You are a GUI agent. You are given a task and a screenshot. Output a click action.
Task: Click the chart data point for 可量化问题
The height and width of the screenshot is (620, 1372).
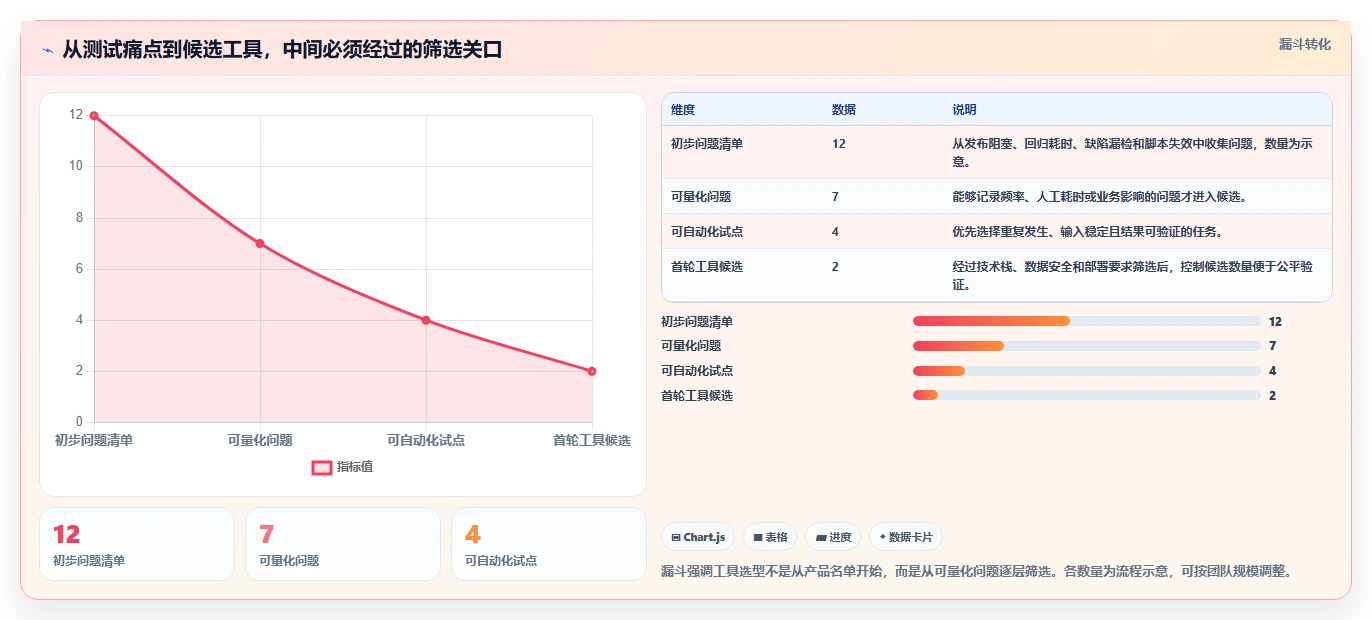260,243
